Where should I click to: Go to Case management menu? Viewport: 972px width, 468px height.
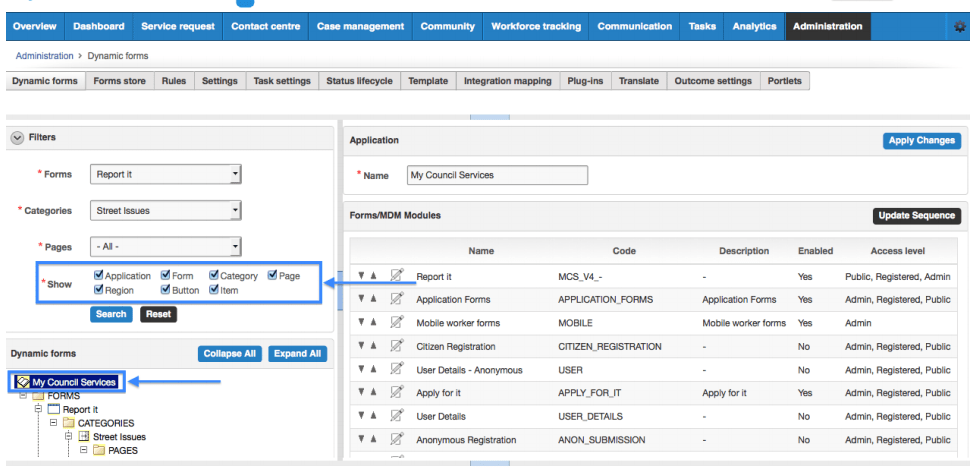click(360, 27)
